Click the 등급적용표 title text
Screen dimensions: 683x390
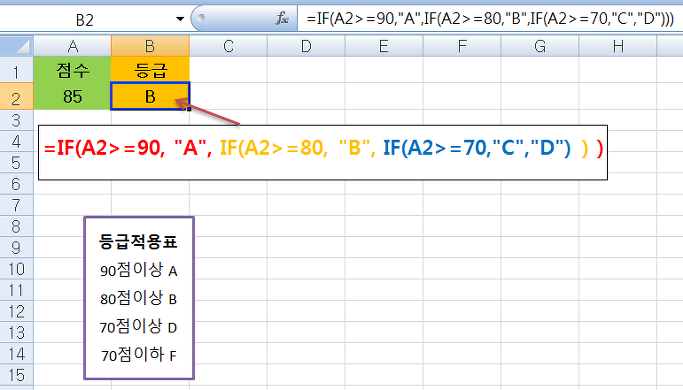[138, 241]
